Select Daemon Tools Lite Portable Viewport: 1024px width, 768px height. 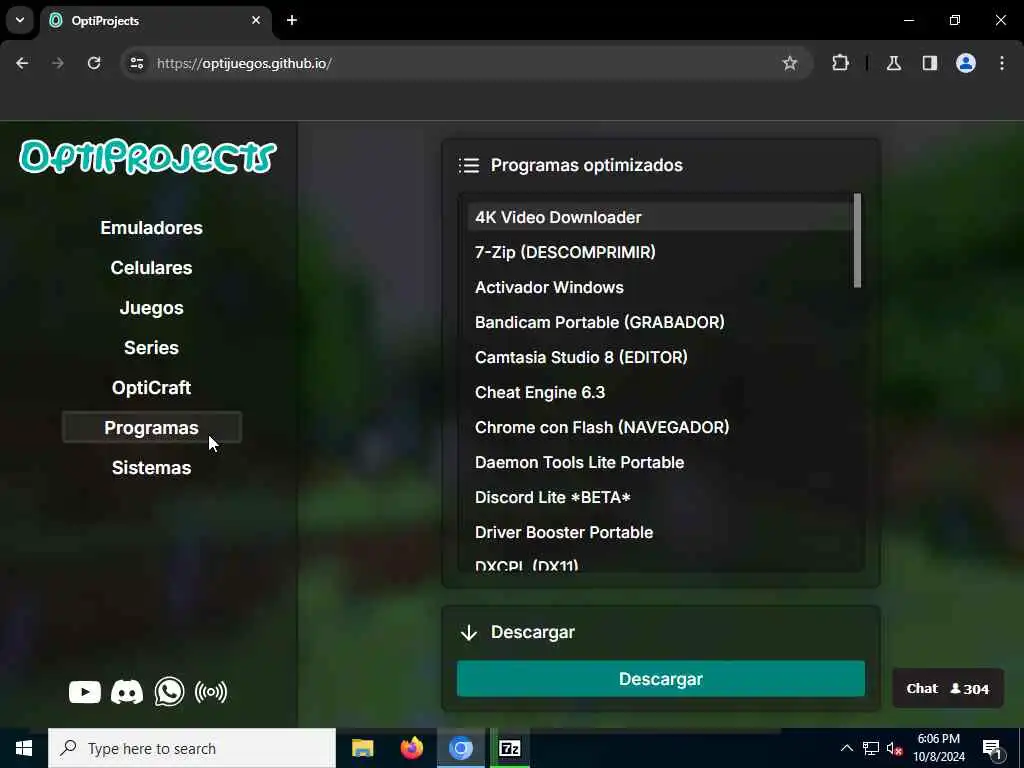660,462
